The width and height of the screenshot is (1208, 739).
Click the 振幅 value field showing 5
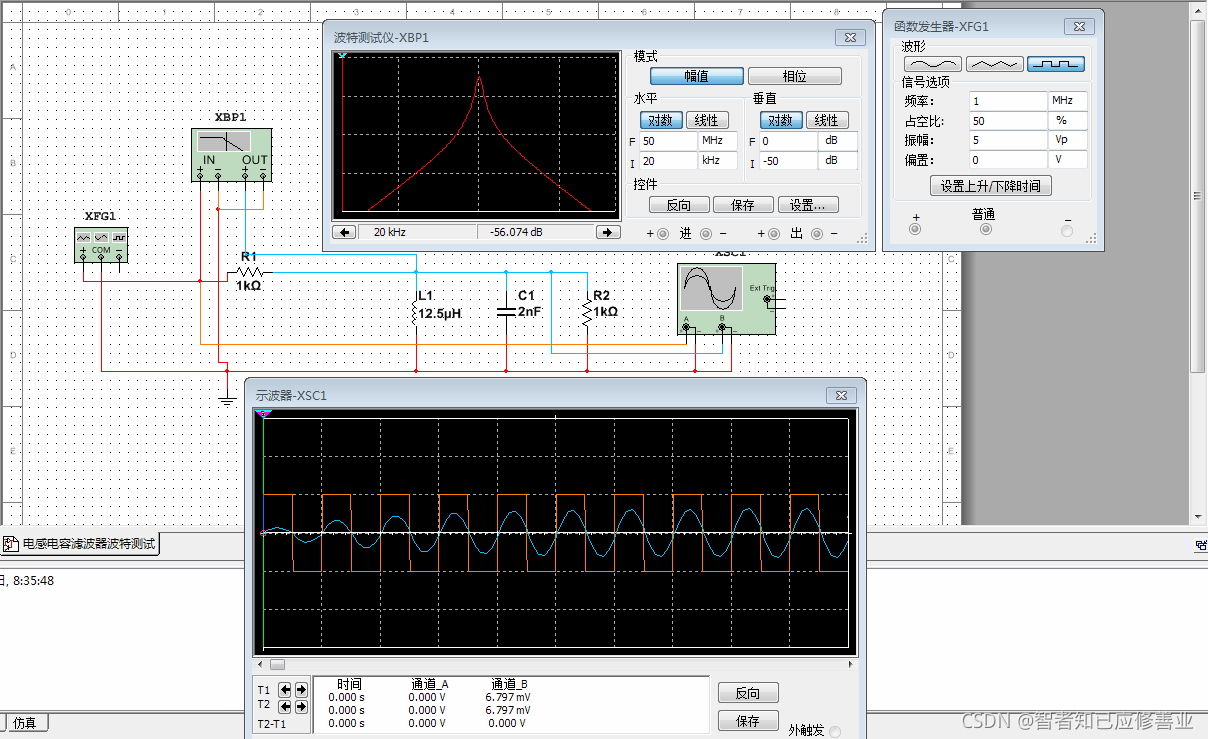pos(1008,140)
